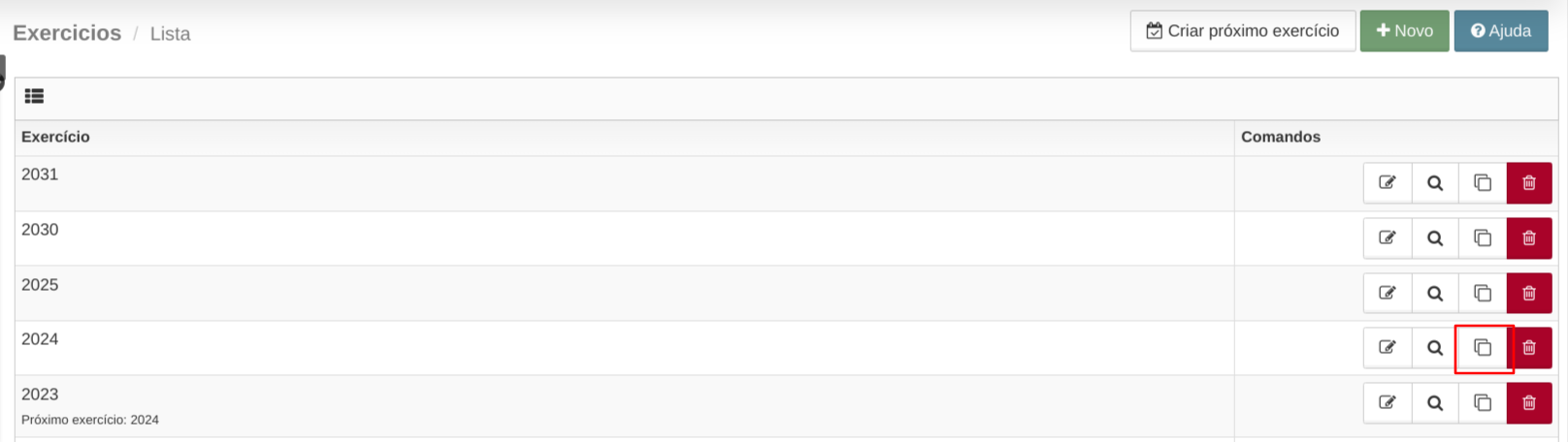The image size is (1568, 442).
Task: Edit the 2030 exercício row
Action: tap(1388, 238)
